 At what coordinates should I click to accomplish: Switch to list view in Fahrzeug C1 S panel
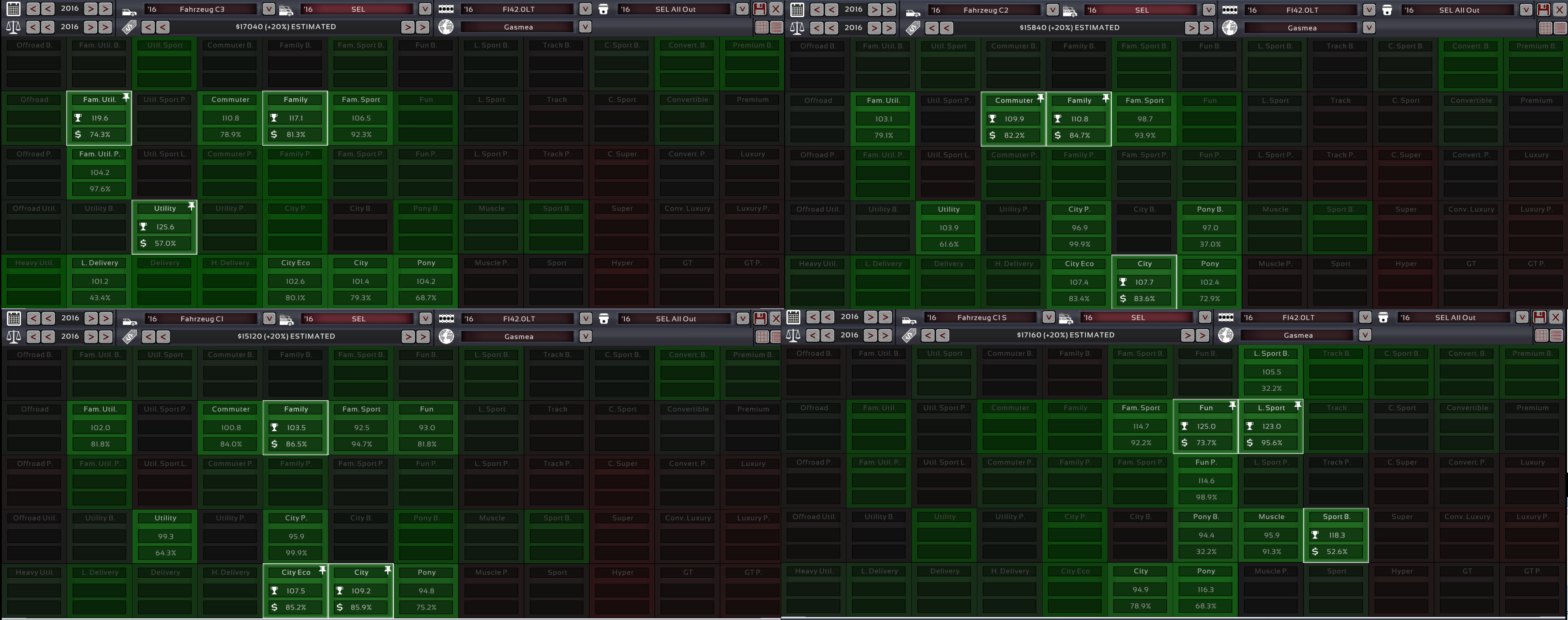tap(1556, 336)
